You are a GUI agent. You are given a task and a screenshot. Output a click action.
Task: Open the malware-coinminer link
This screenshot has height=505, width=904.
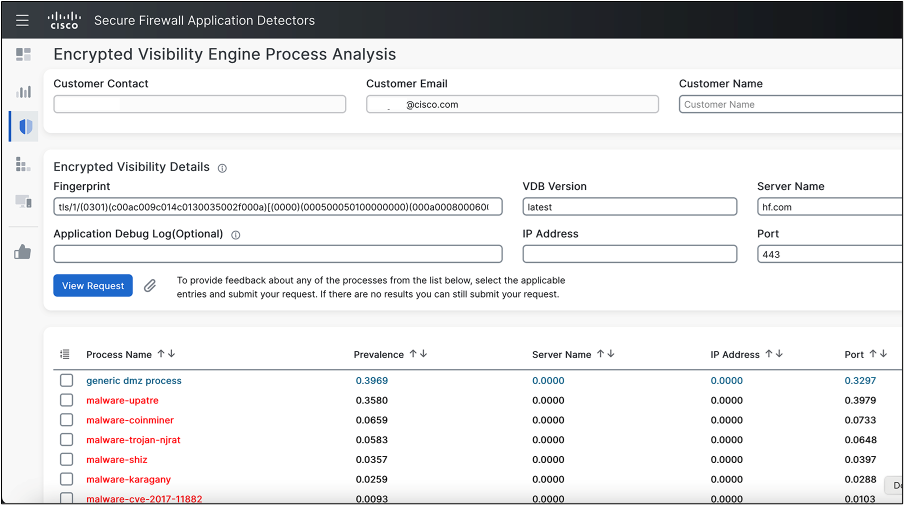click(130, 420)
